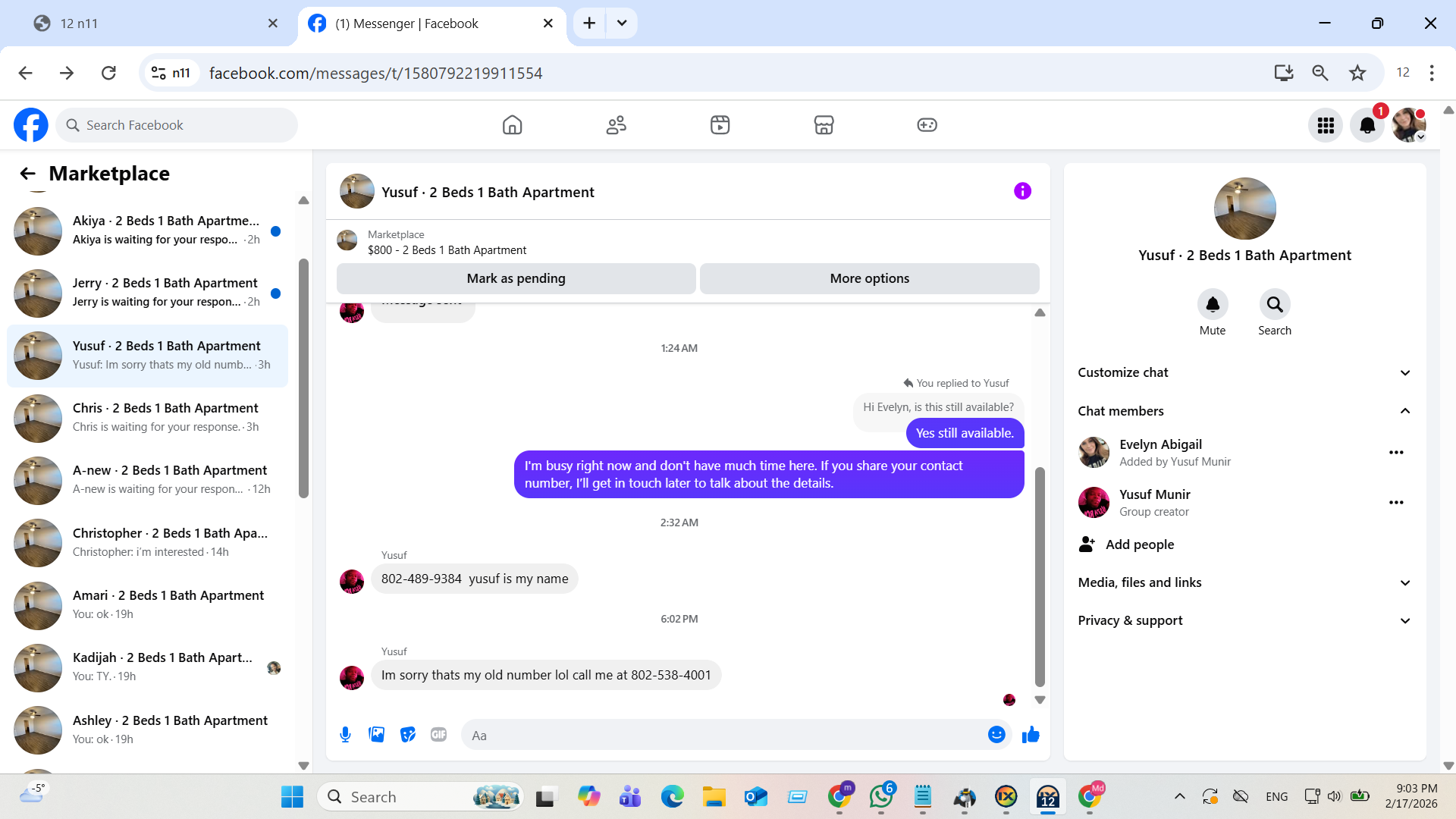Open the emoji picker in message box
The height and width of the screenshot is (819, 1456).
click(x=996, y=735)
